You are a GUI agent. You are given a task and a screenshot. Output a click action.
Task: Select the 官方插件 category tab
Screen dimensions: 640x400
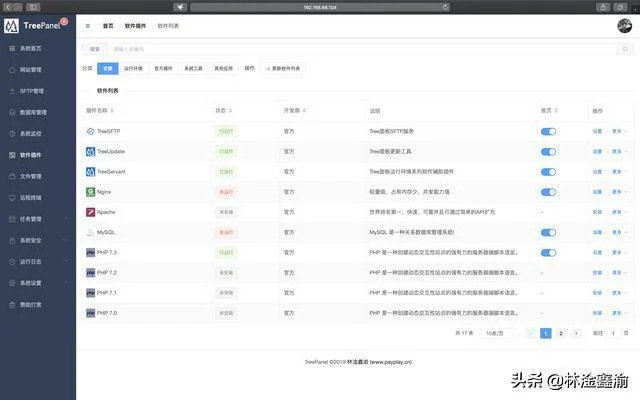pyautogui.click(x=163, y=69)
